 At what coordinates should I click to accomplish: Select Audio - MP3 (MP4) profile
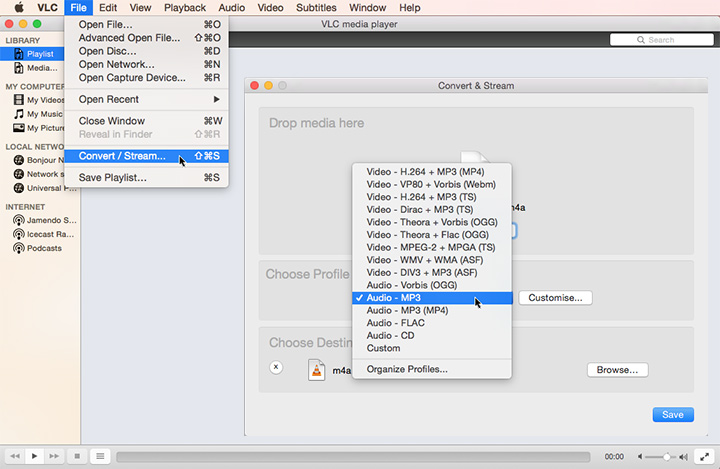point(432,311)
